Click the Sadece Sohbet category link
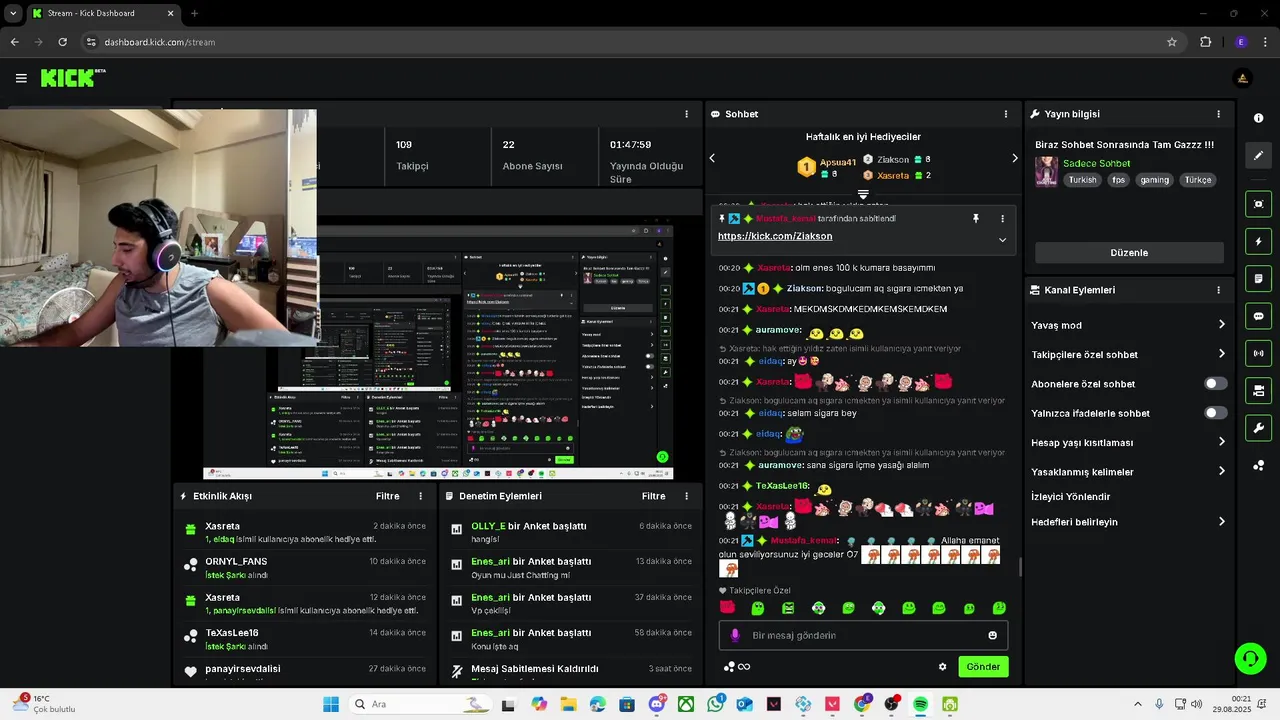Viewport: 1280px width, 720px height. click(1096, 163)
